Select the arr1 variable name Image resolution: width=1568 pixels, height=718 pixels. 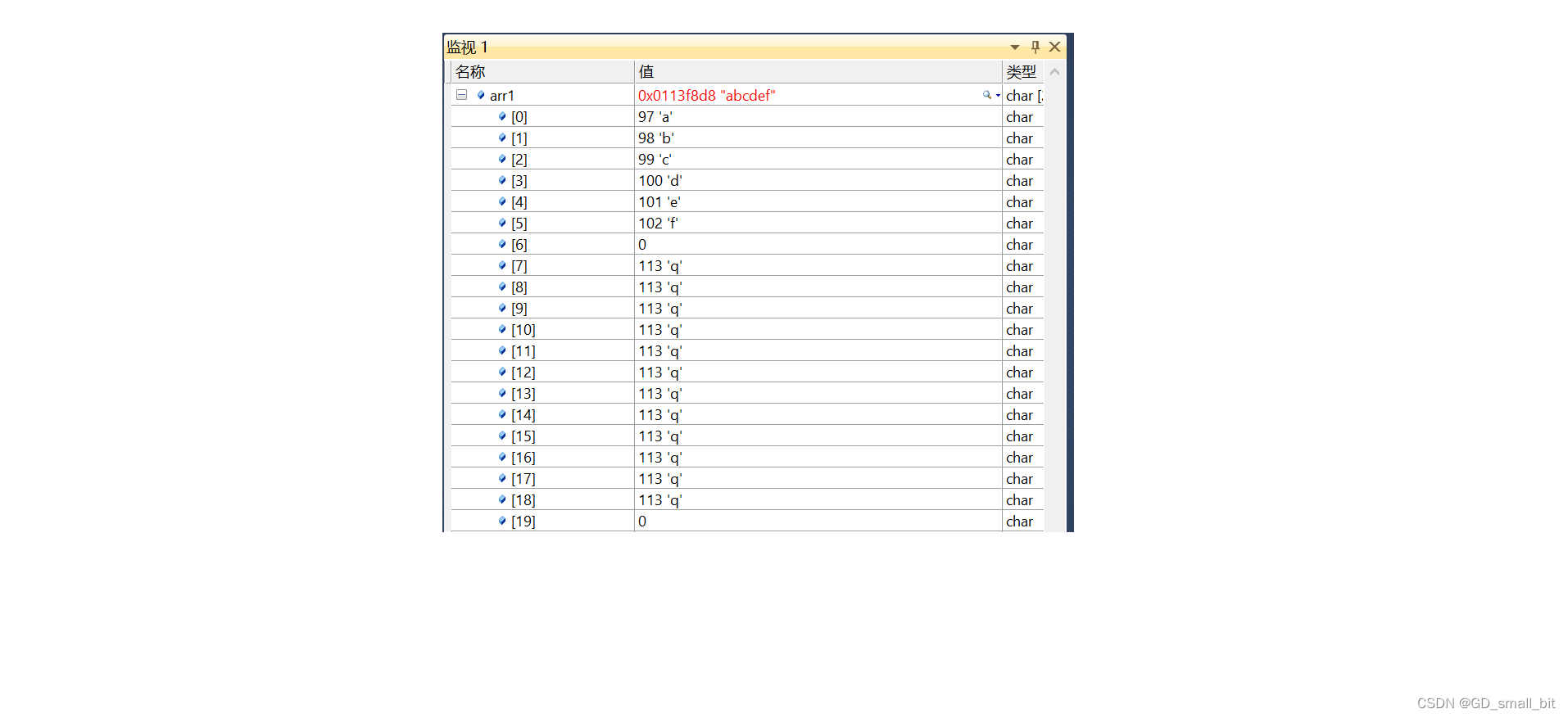pyautogui.click(x=502, y=96)
